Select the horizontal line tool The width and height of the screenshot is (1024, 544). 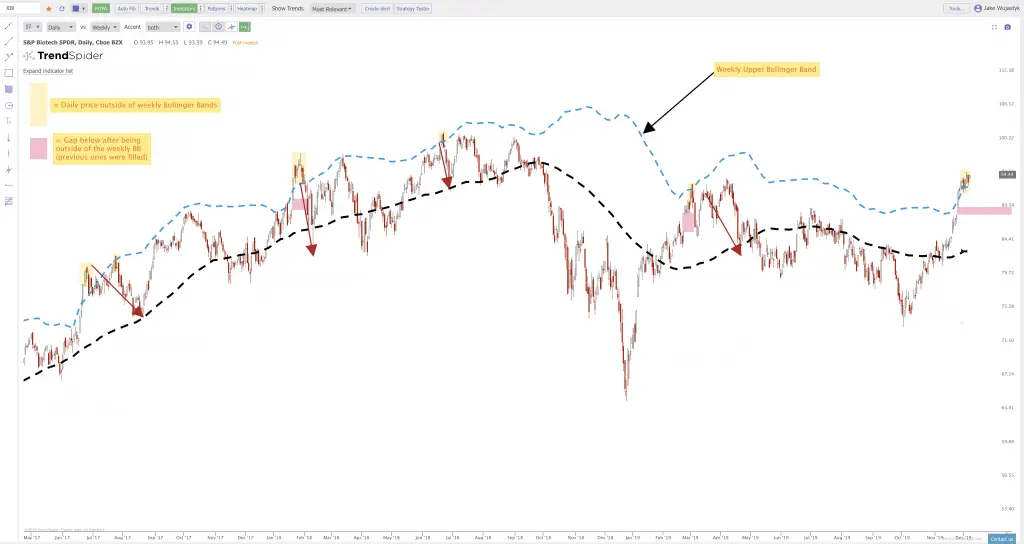(x=8, y=185)
